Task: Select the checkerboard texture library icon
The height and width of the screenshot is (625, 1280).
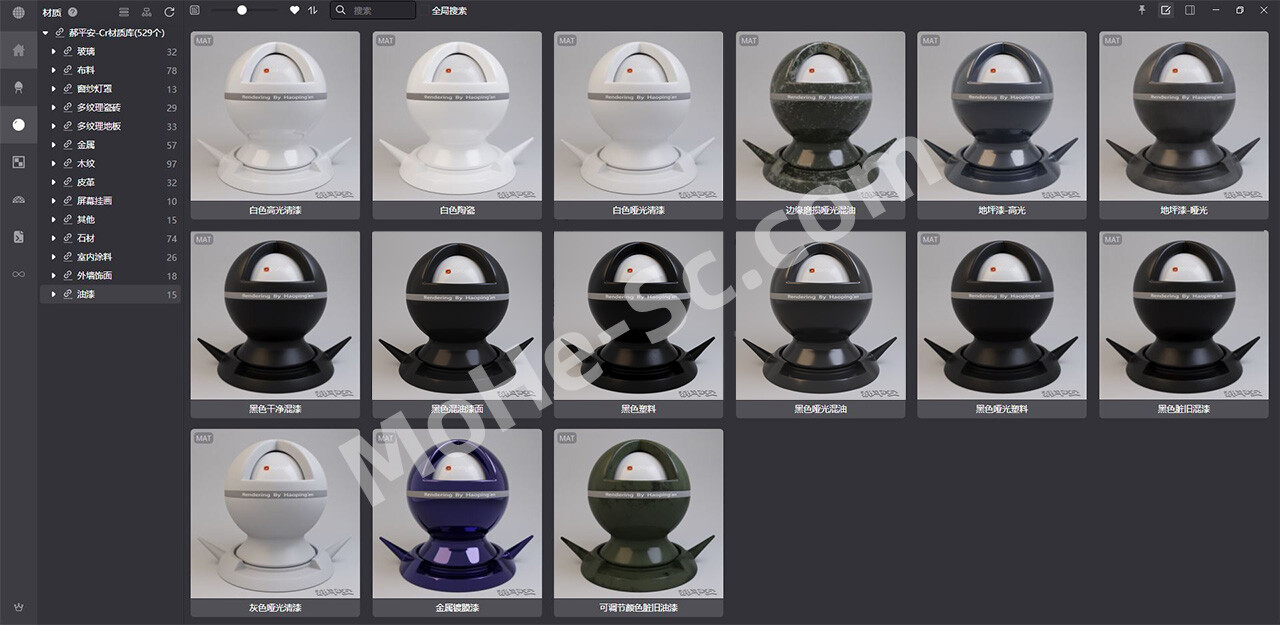Action: point(18,162)
